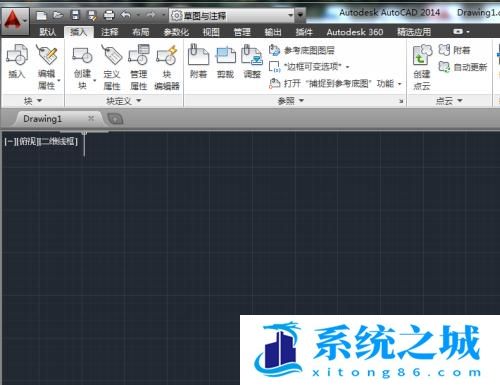Click the 二维线框 visual style label

(59, 142)
